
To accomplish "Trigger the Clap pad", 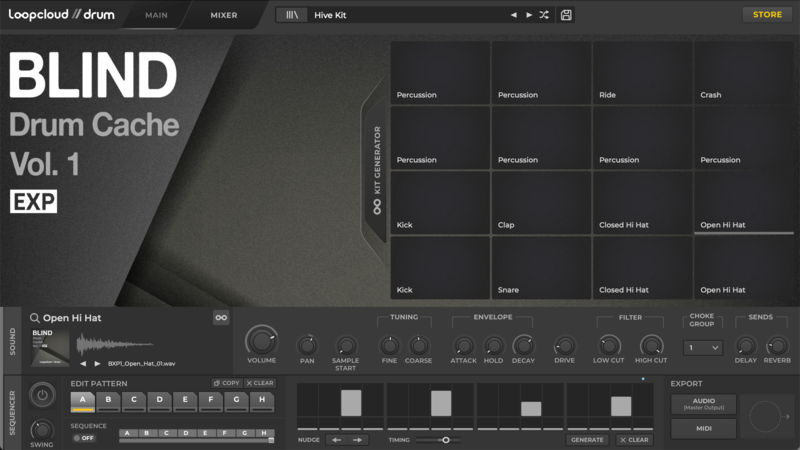I will pyautogui.click(x=541, y=203).
